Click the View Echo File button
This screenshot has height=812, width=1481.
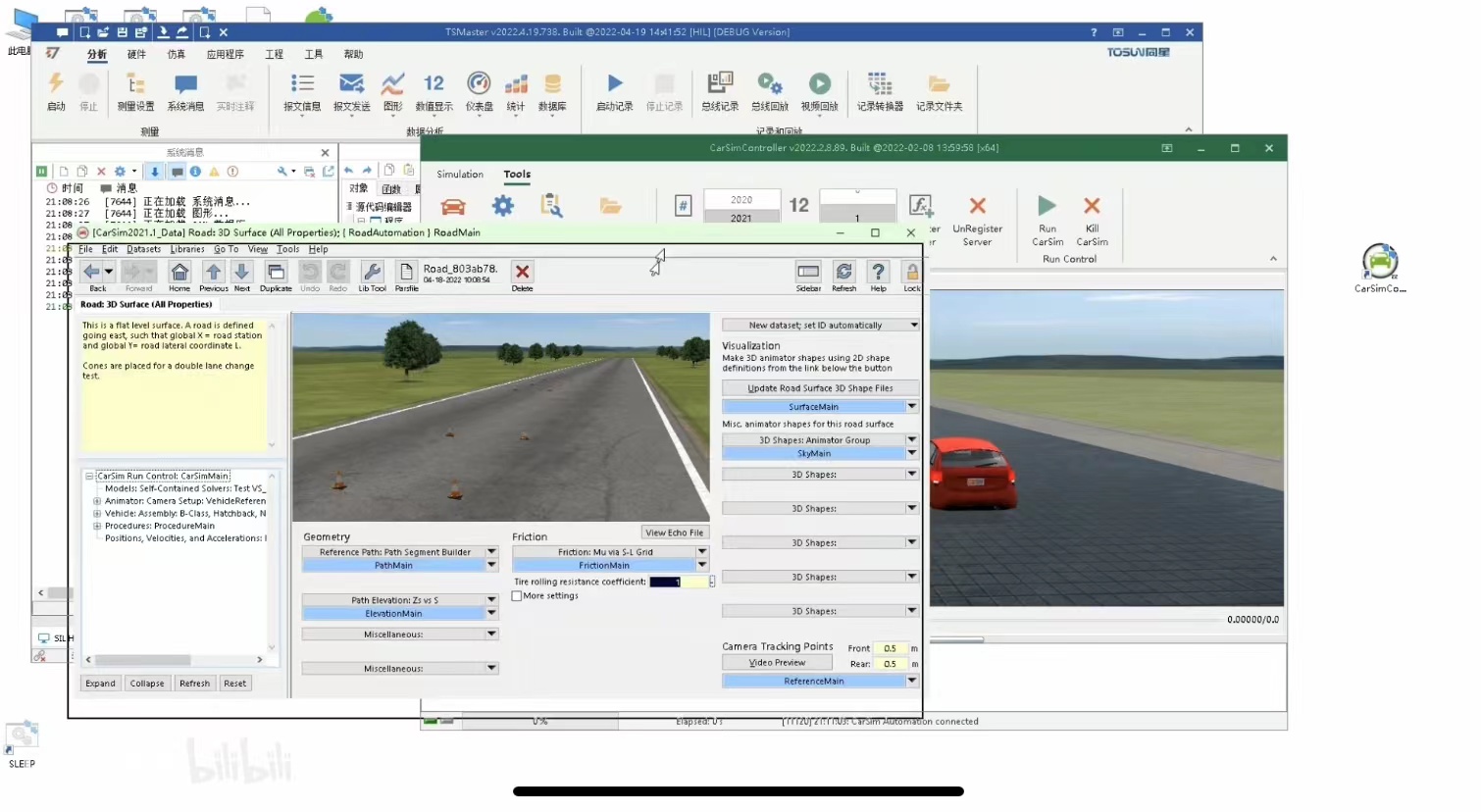click(x=674, y=533)
